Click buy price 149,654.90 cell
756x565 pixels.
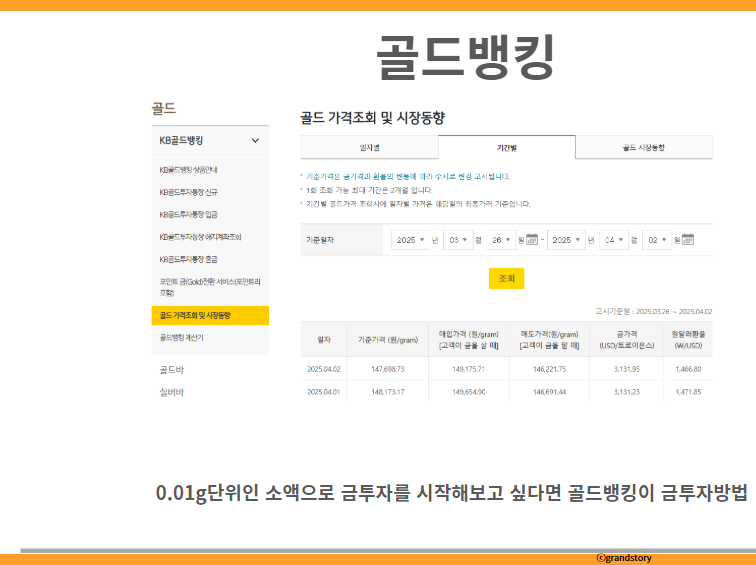tap(469, 391)
